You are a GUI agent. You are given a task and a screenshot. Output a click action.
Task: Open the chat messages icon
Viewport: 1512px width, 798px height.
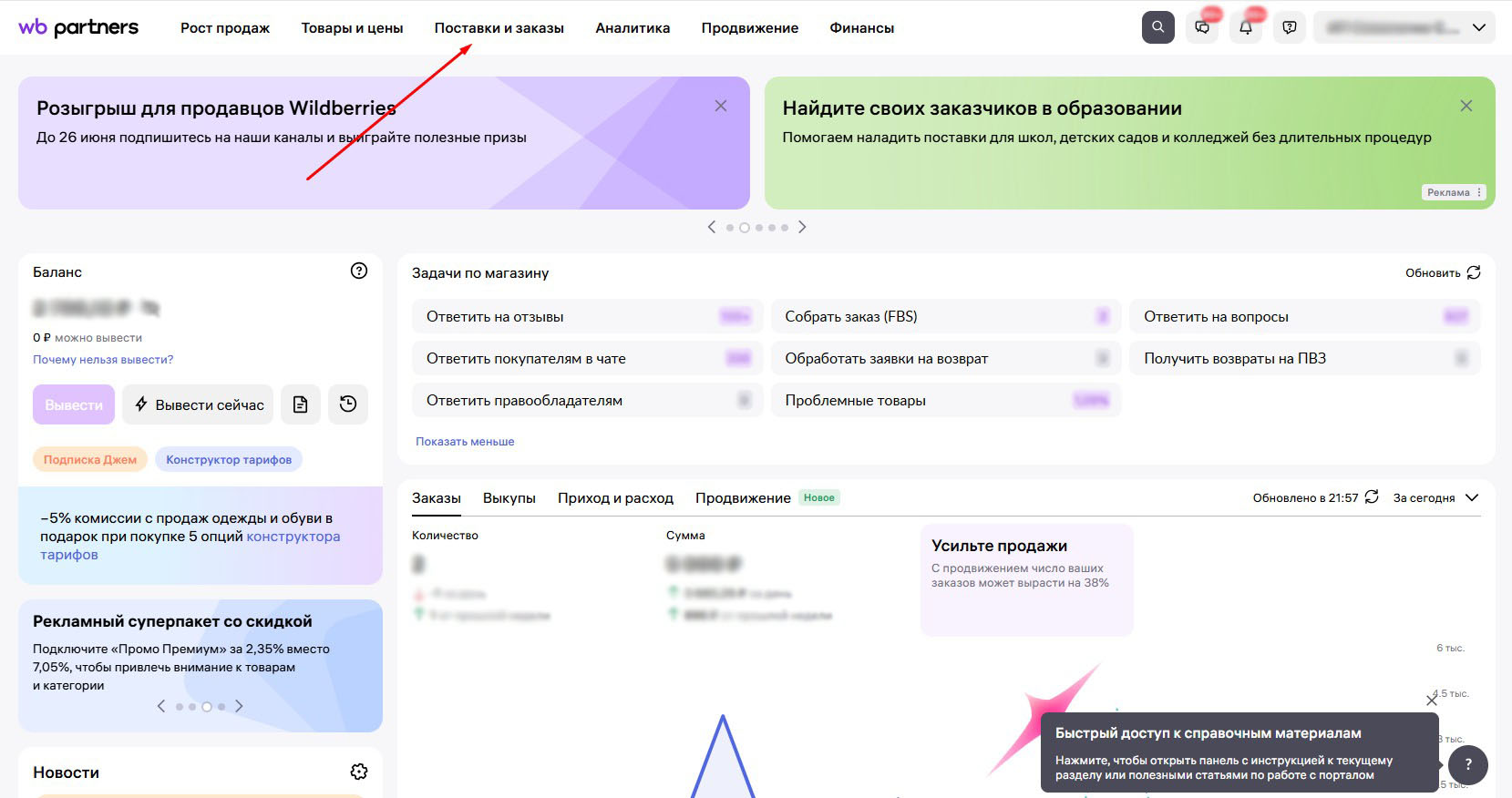click(x=1202, y=27)
